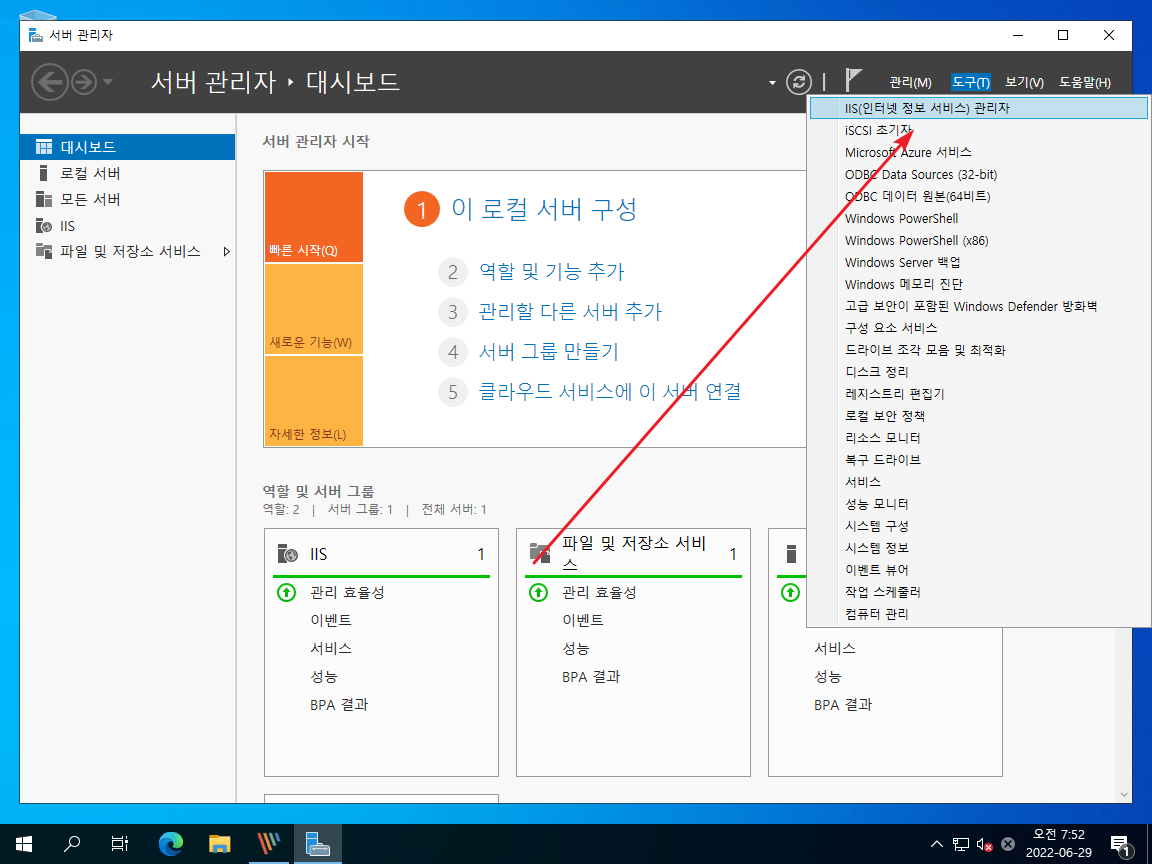Select 로컬 서버 in the left navigation
Viewport: 1152px width, 864px height.
click(128, 173)
